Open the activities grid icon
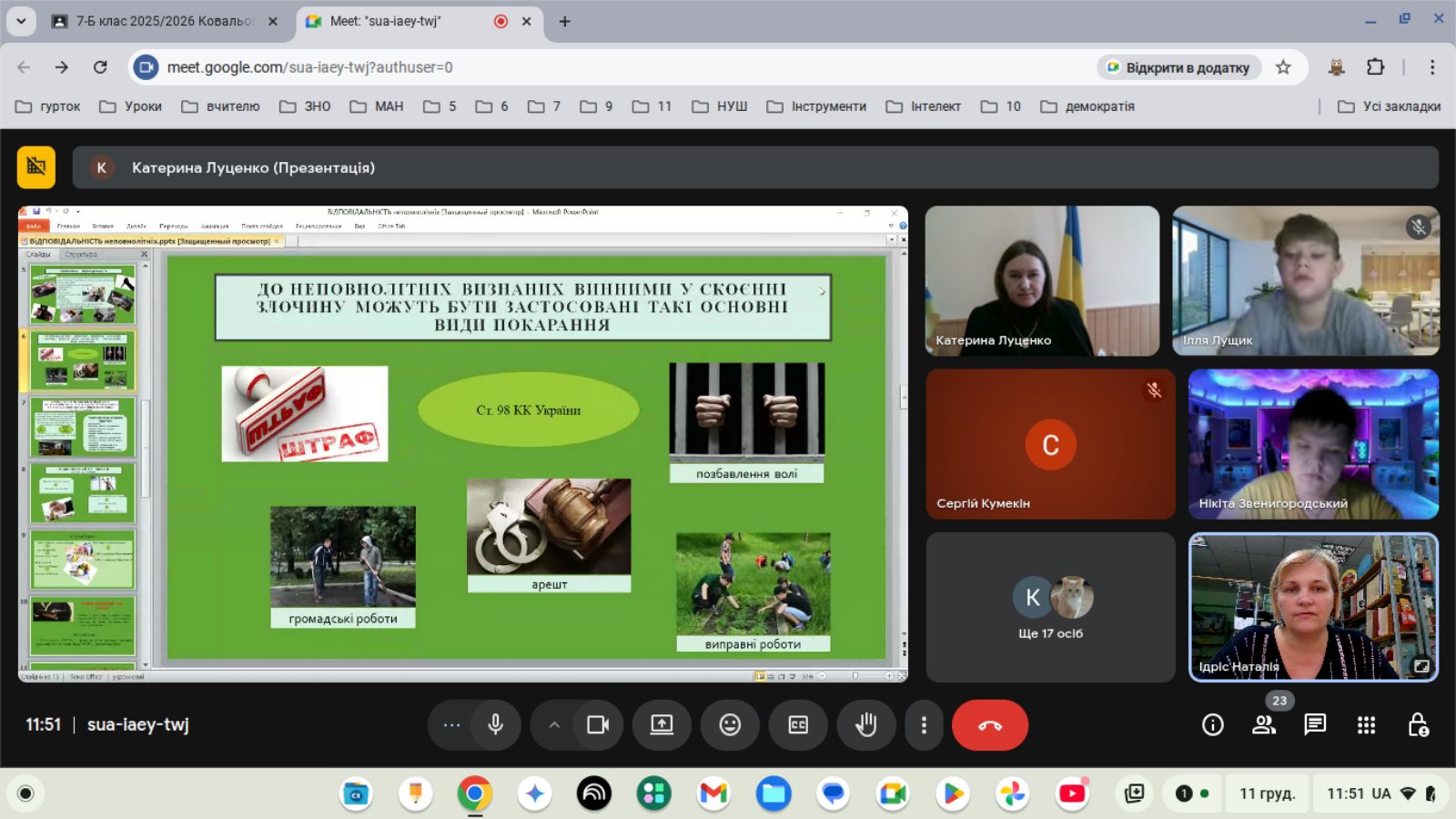 1366,724
